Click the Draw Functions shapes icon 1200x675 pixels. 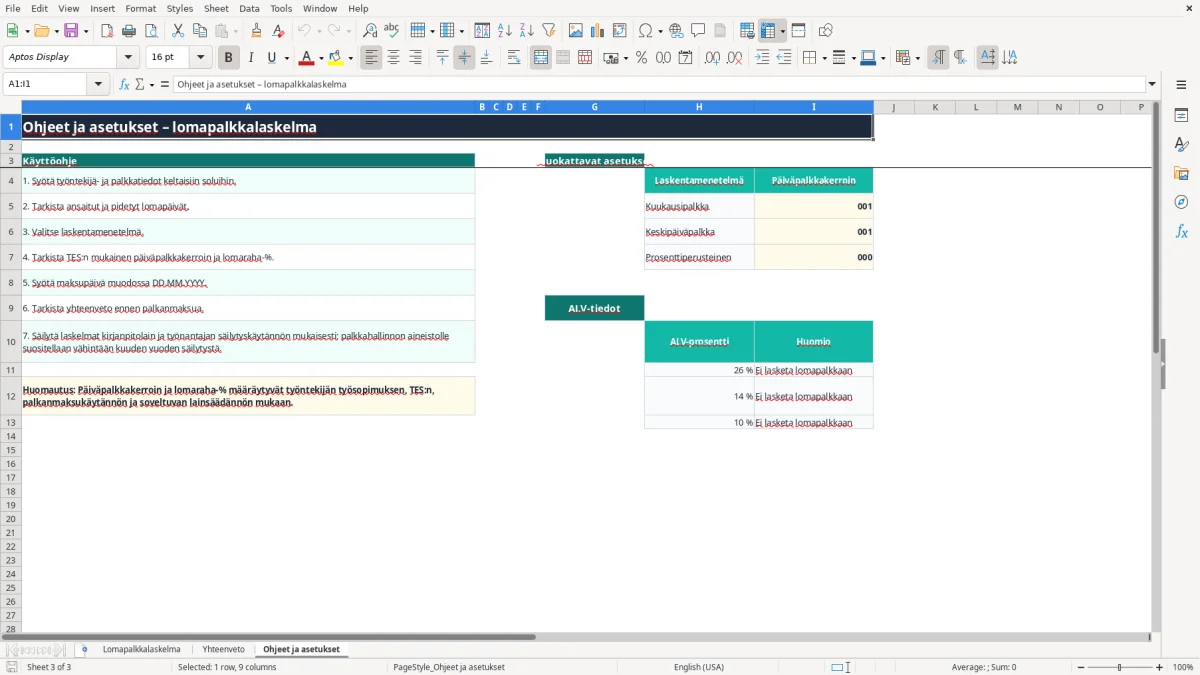(825, 31)
